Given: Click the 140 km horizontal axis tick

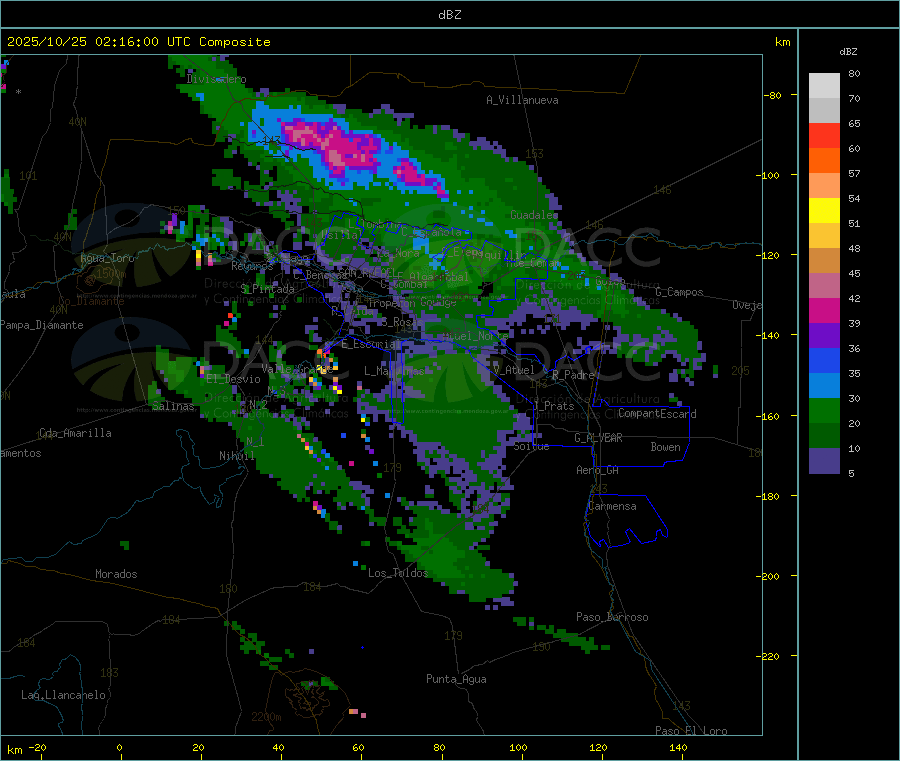Looking at the screenshot, I should point(678,748).
